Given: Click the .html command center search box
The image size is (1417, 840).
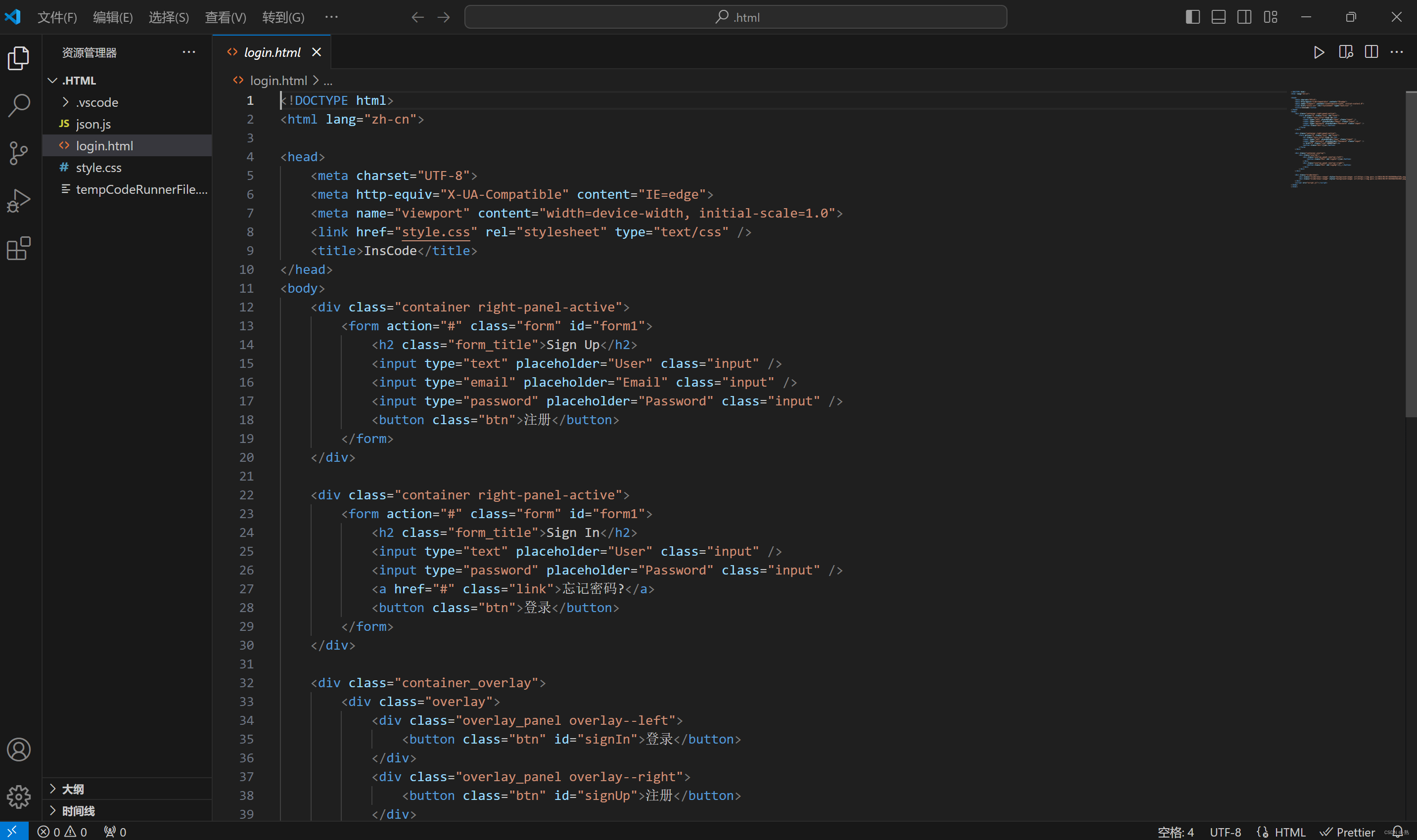Looking at the screenshot, I should pyautogui.click(x=735, y=17).
